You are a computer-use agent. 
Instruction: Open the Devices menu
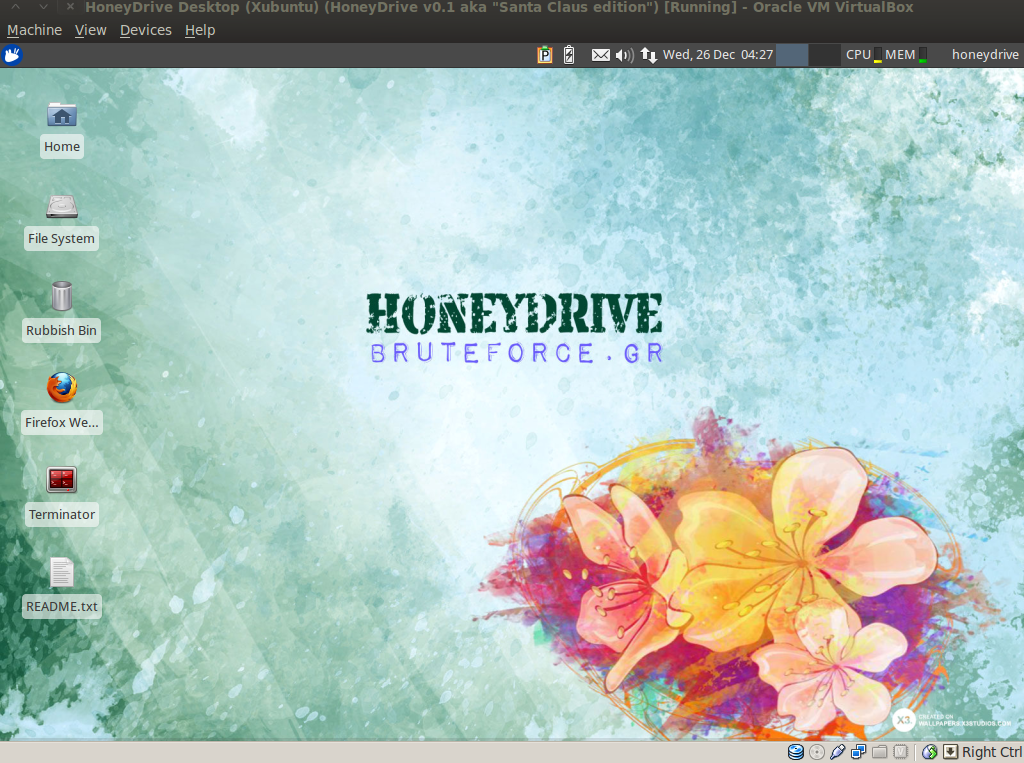146,30
